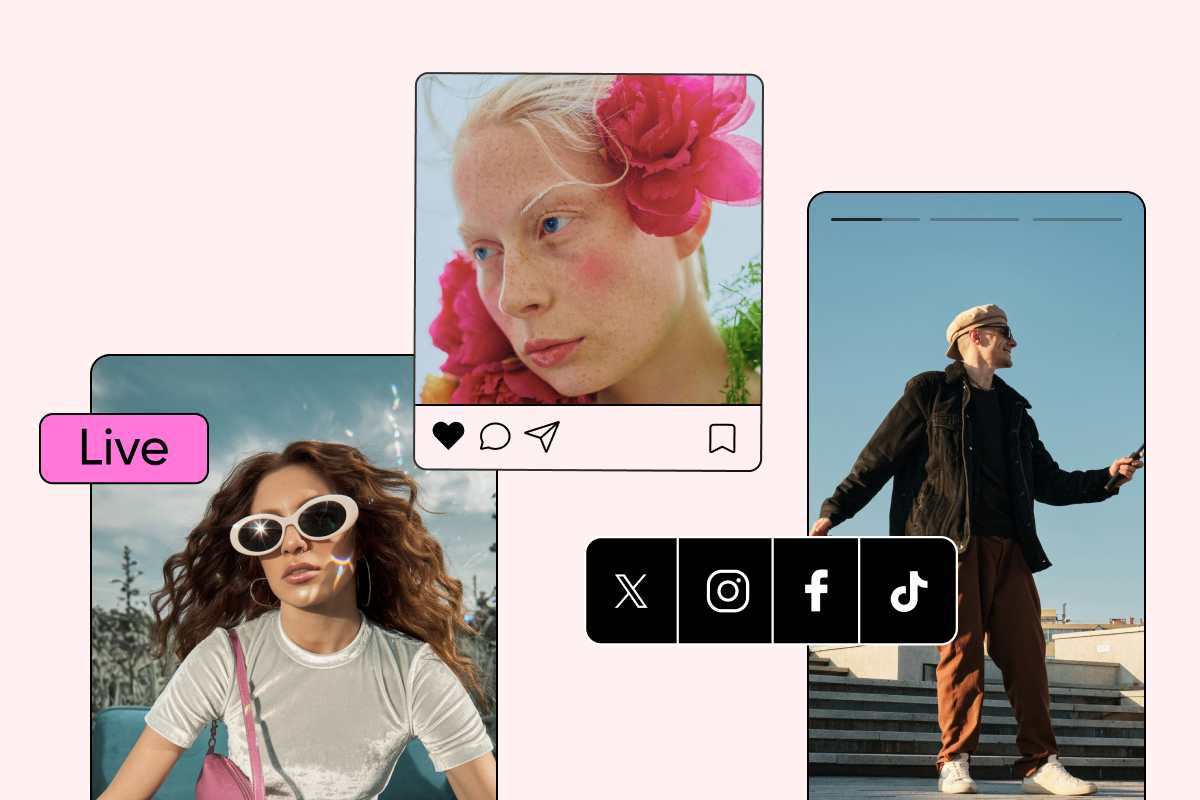Click the man's beige cap

click(974, 324)
